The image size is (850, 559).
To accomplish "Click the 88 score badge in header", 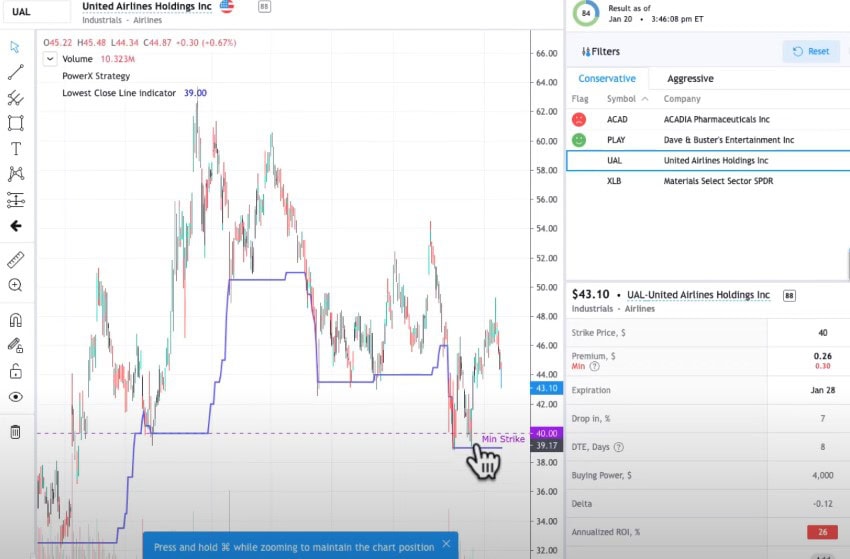I will coord(264,7).
